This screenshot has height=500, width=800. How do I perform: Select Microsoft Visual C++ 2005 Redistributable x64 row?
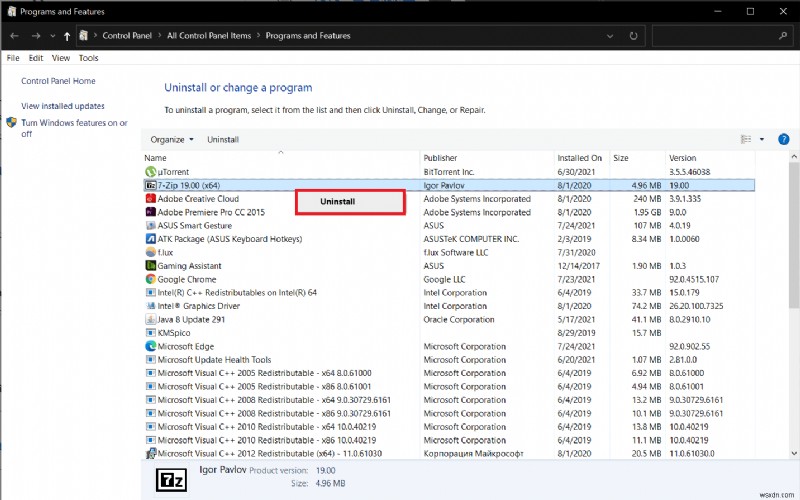[449, 373]
